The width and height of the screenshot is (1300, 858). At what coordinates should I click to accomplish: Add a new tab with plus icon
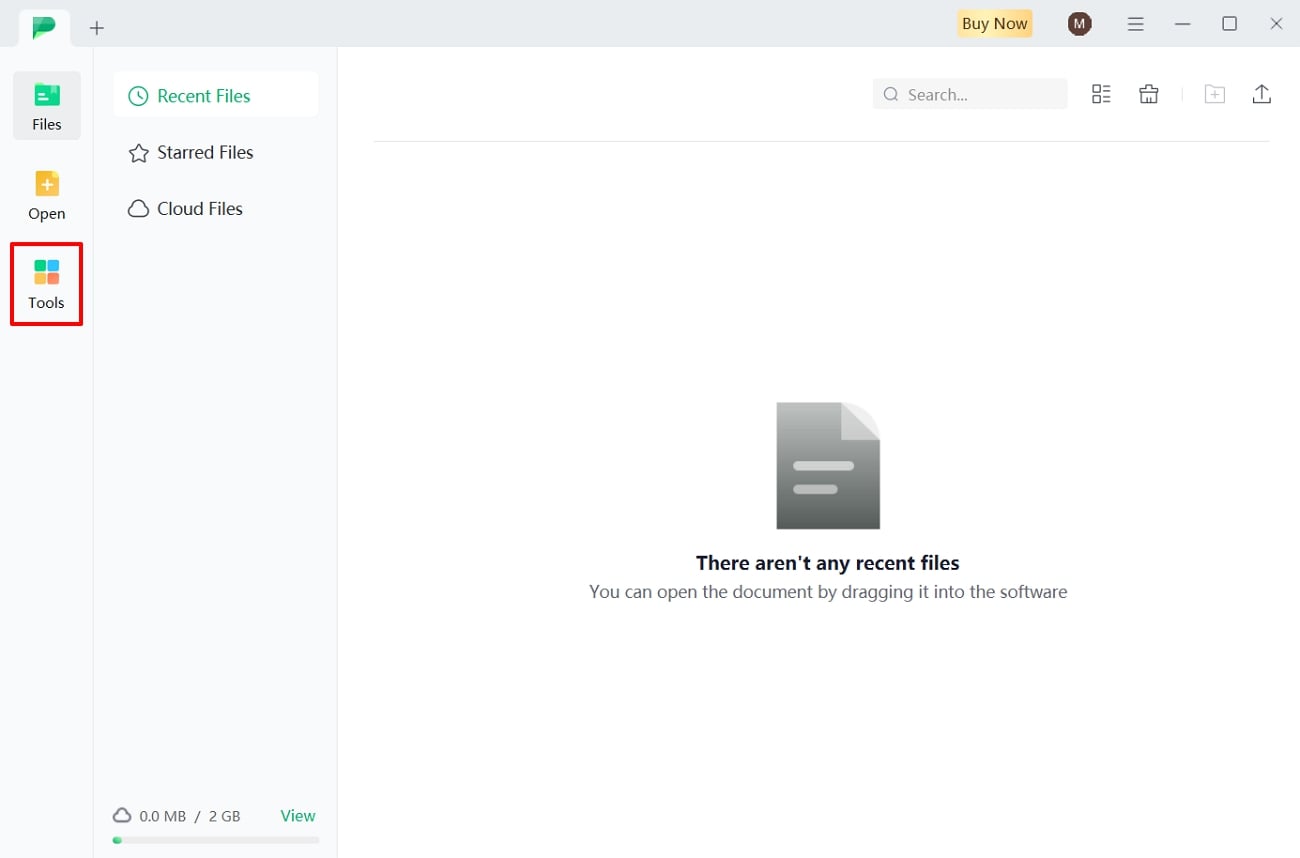coord(97,28)
